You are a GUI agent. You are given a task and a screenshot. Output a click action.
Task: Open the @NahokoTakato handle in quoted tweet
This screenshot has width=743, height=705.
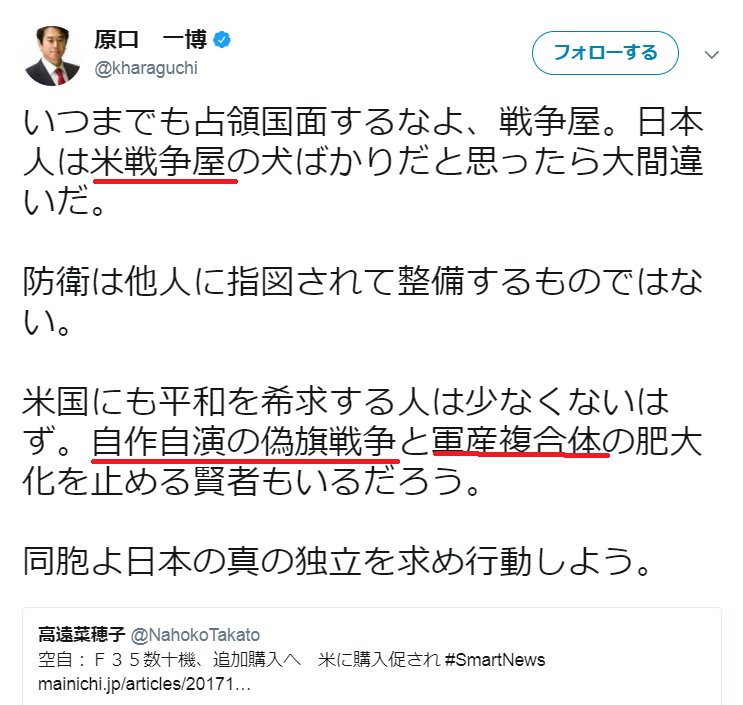[195, 635]
